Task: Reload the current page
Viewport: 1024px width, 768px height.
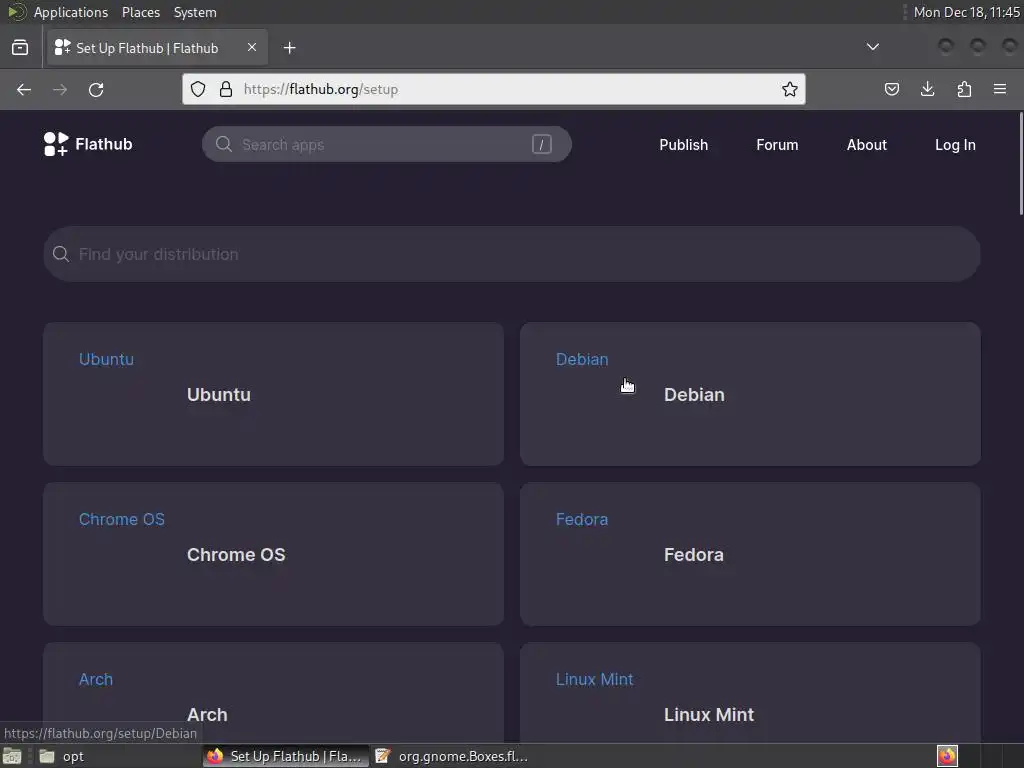Action: pyautogui.click(x=96, y=89)
